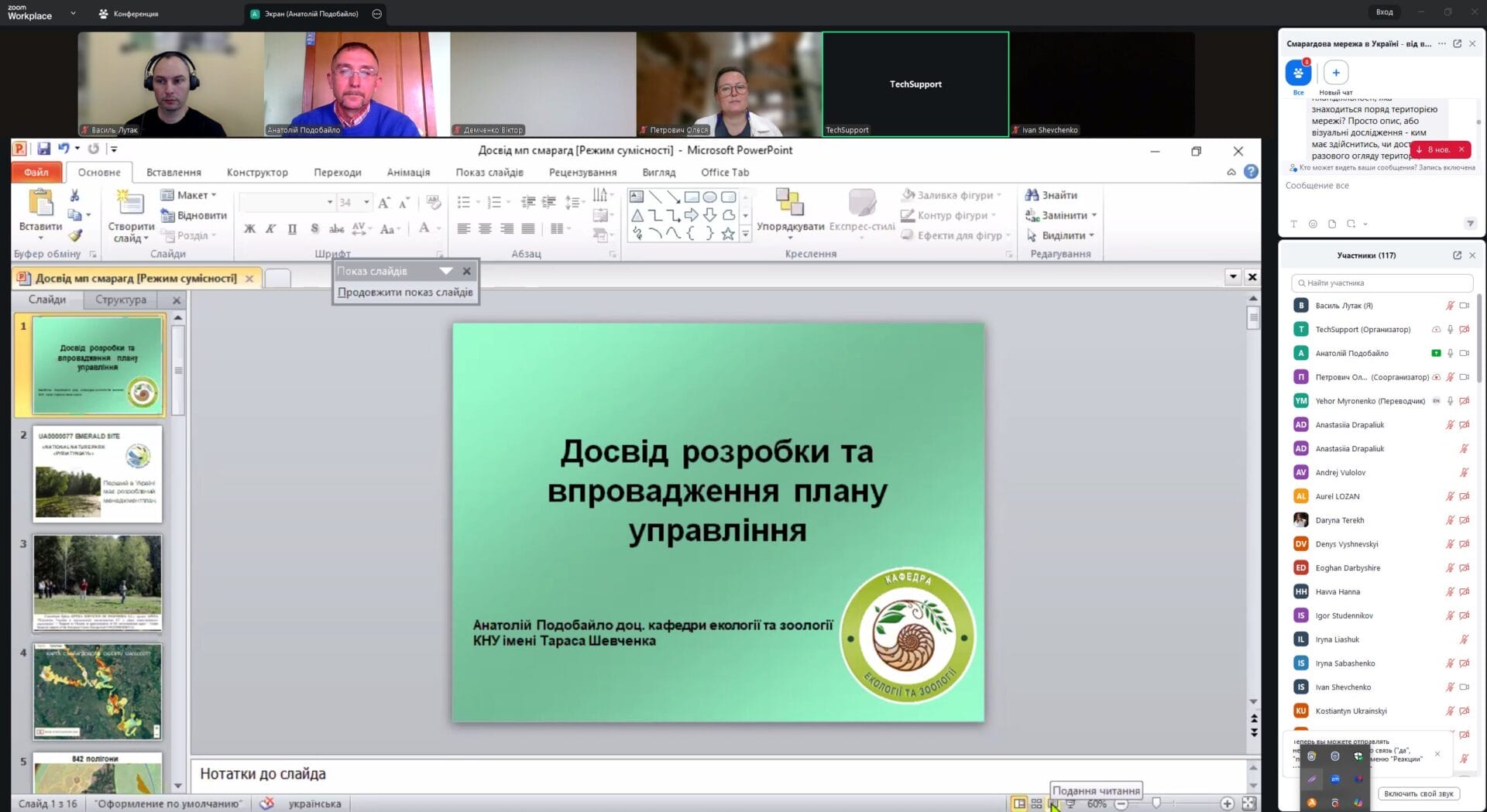The height and width of the screenshot is (812, 1487).
Task: Click the Format Painter brush icon
Action: (75, 235)
